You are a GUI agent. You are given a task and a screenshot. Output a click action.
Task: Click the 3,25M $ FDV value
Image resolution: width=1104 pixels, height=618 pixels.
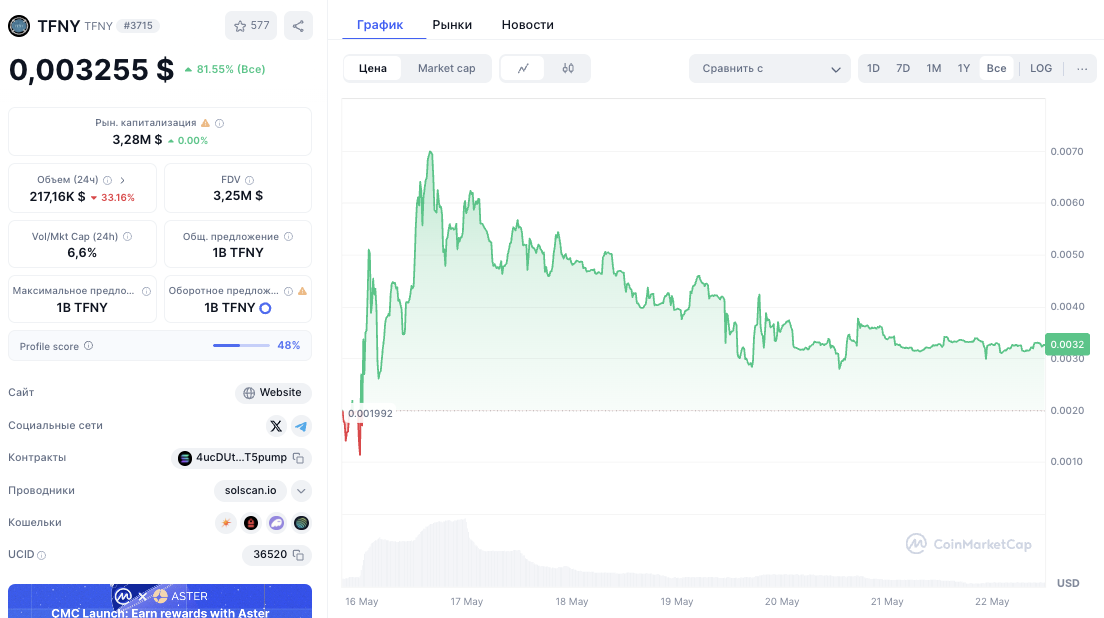tap(238, 196)
